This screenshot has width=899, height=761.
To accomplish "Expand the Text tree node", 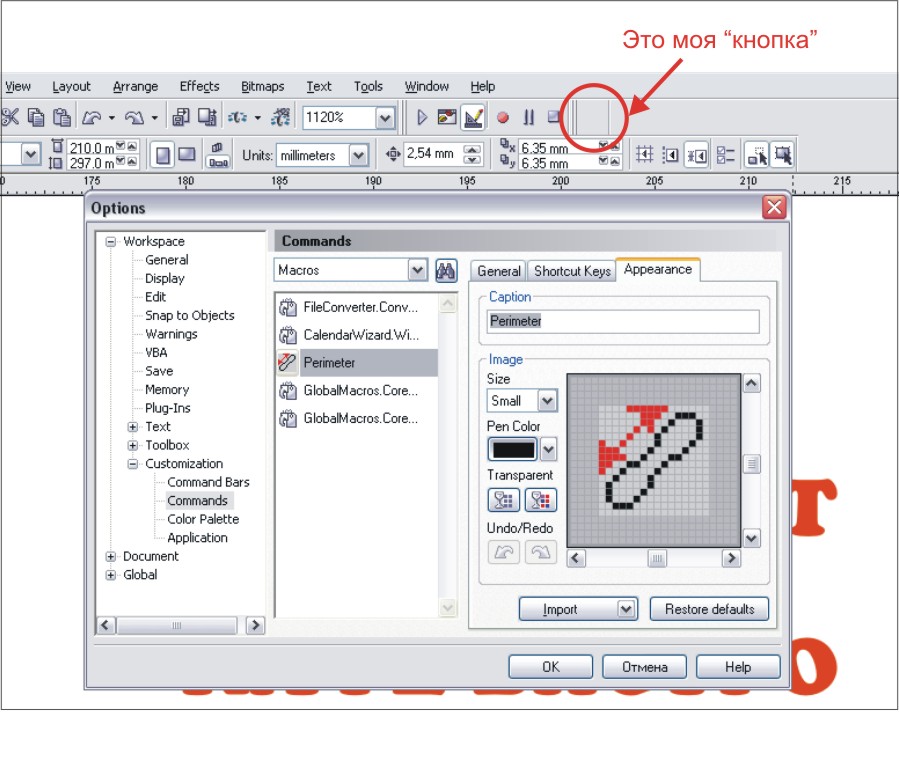I will tap(132, 427).
